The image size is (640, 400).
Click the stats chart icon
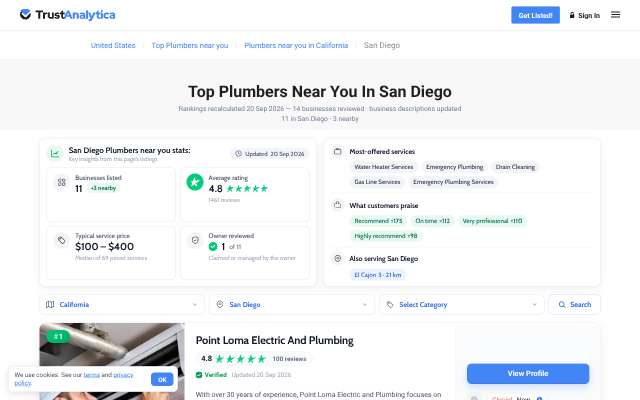click(55, 154)
